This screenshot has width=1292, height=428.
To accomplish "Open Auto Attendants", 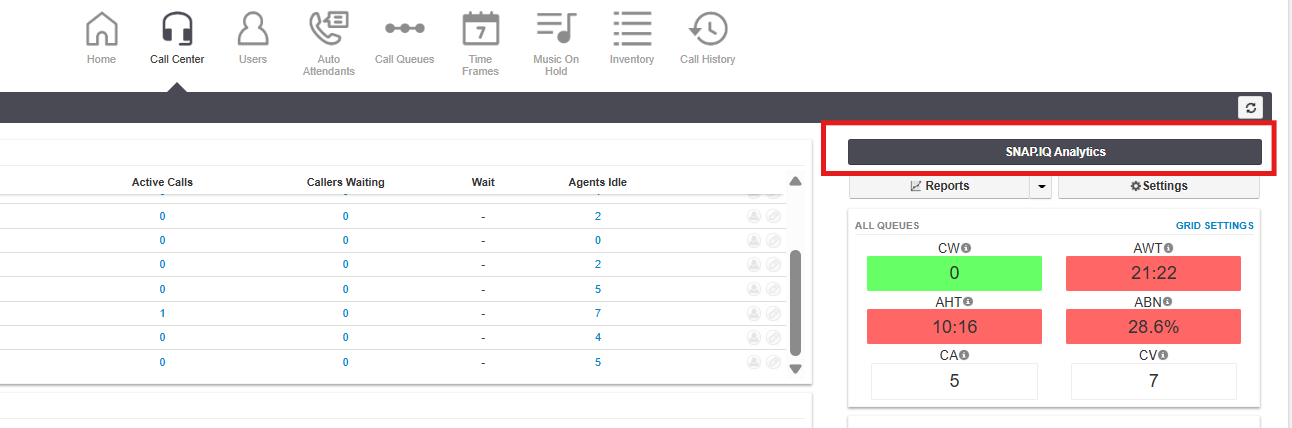I will click(x=329, y=44).
